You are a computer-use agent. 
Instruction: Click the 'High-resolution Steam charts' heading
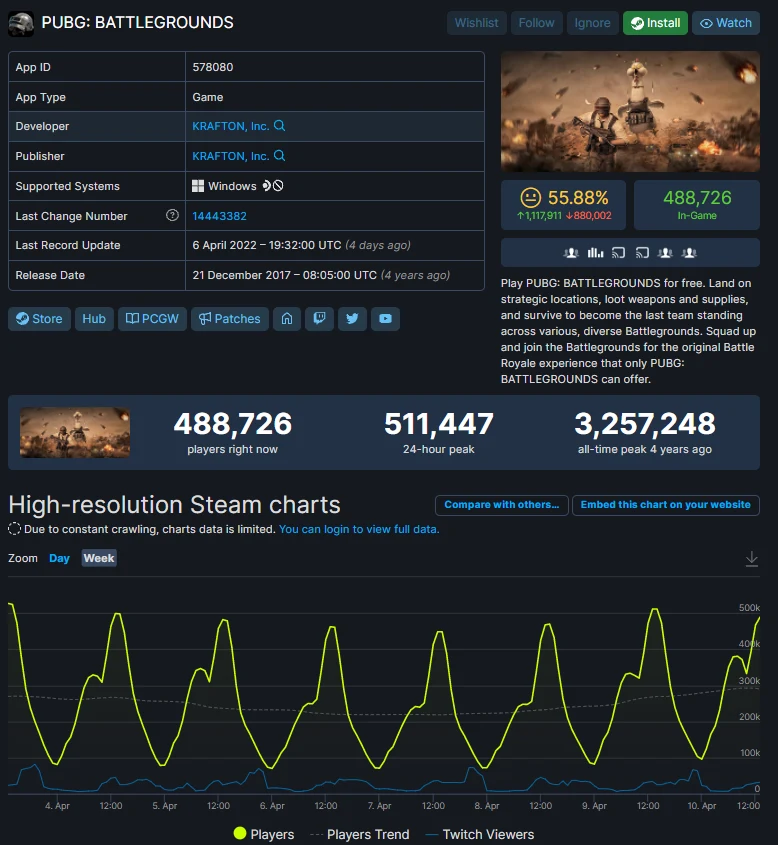pos(174,505)
